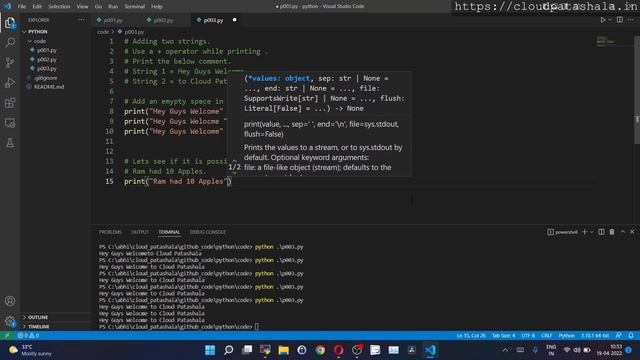The height and width of the screenshot is (360, 640).
Task: Open the Edit menu
Action: coord(37,7)
